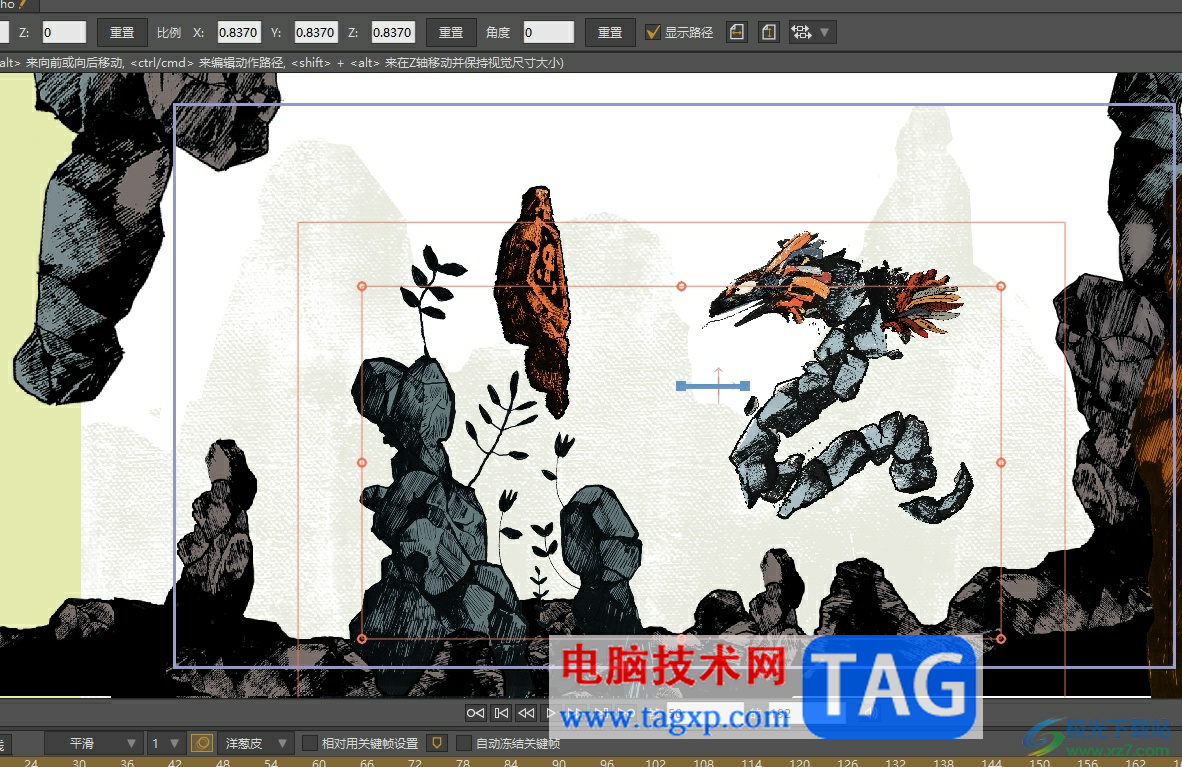
Task: Jump to the first frame
Action: click(501, 713)
